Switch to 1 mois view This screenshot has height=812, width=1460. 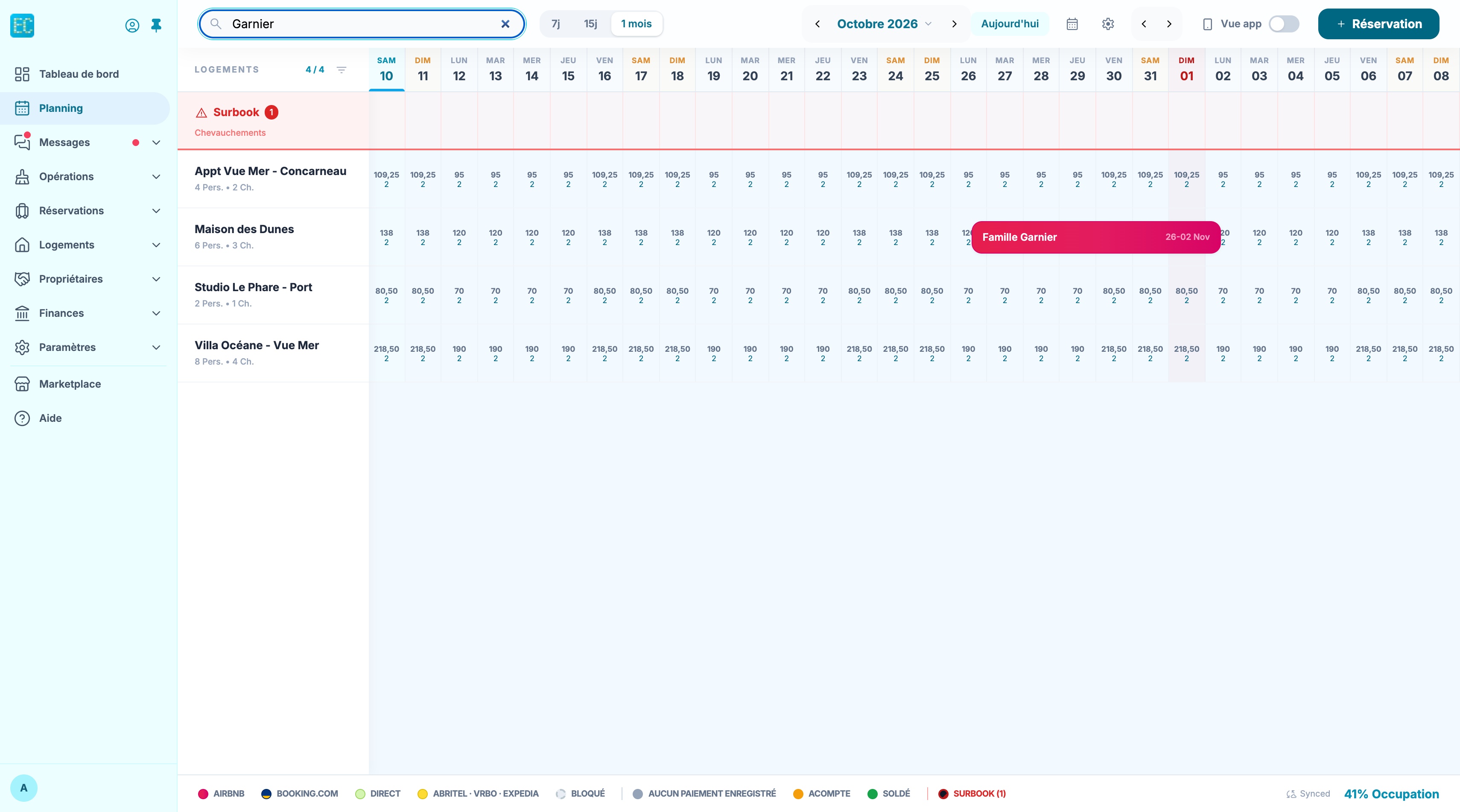tap(637, 24)
